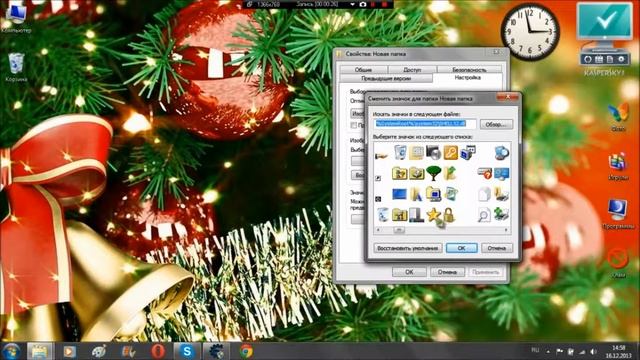
Task: Choose the camera on film strip icon
Action: click(433, 152)
